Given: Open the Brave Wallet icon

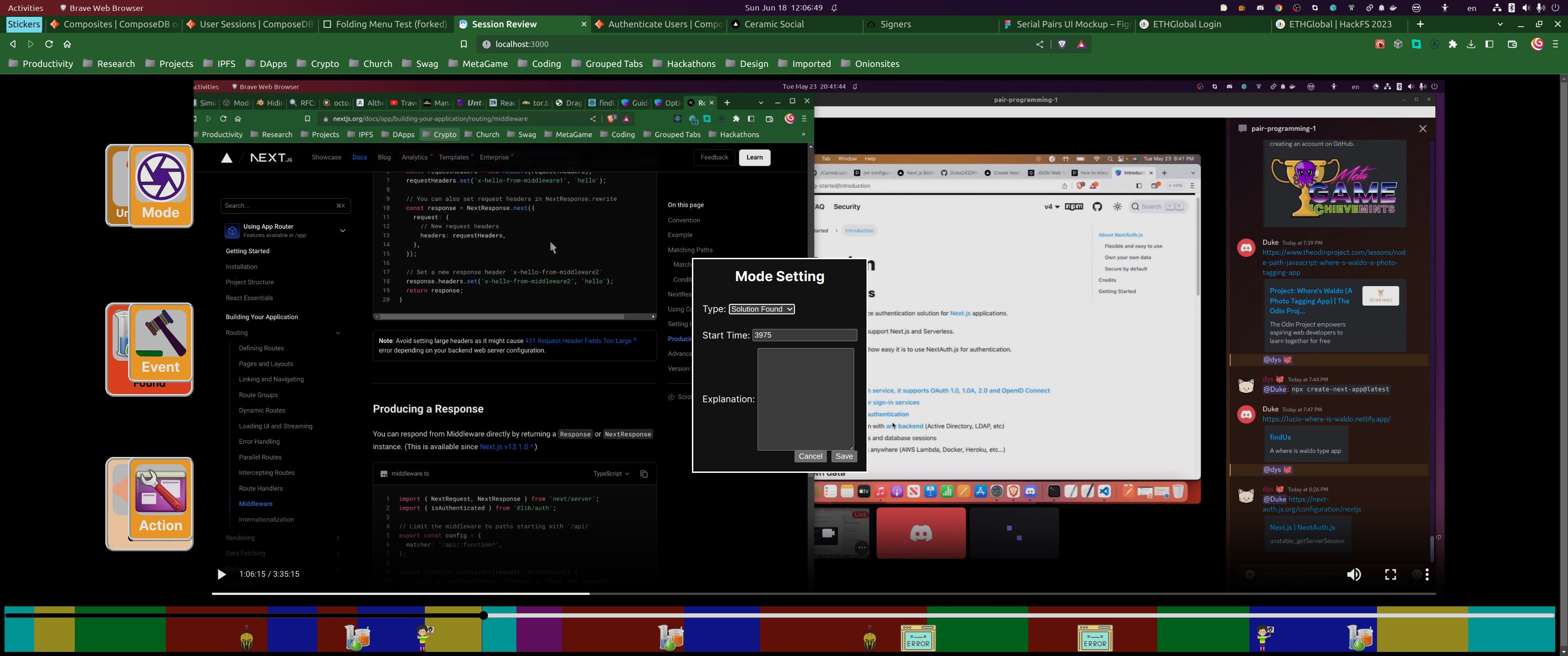Looking at the screenshot, I should tap(1512, 45).
